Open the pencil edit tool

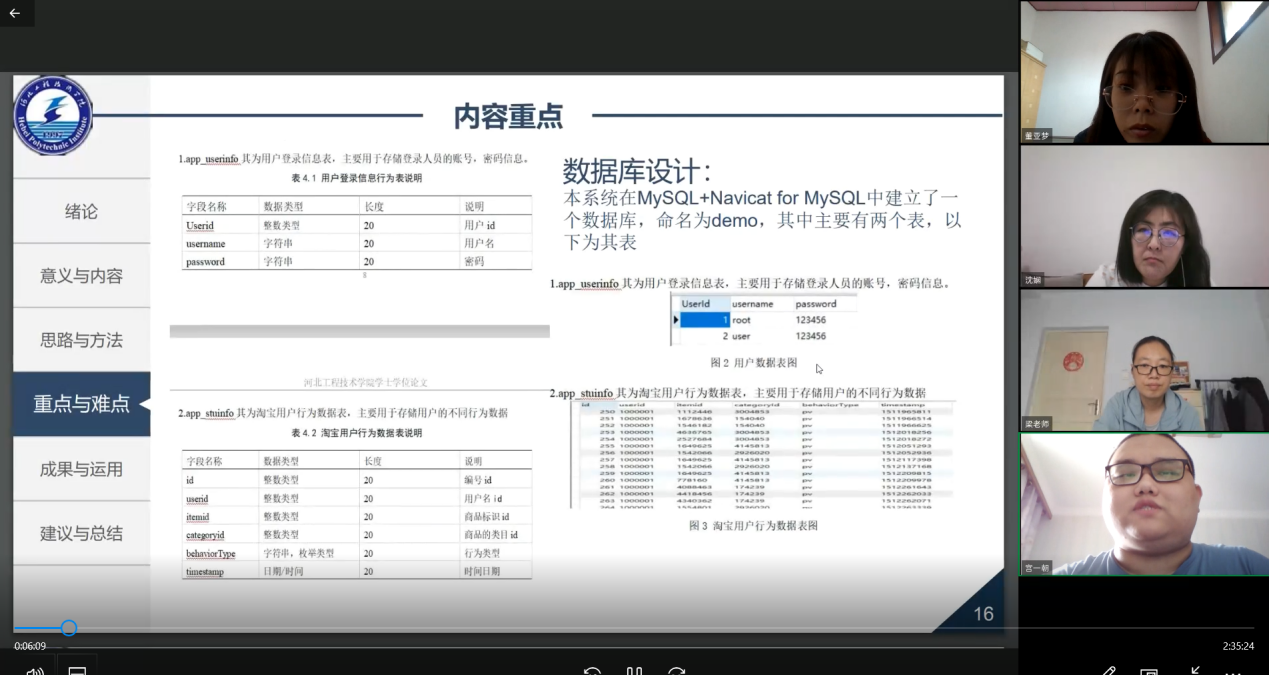pos(1108,671)
